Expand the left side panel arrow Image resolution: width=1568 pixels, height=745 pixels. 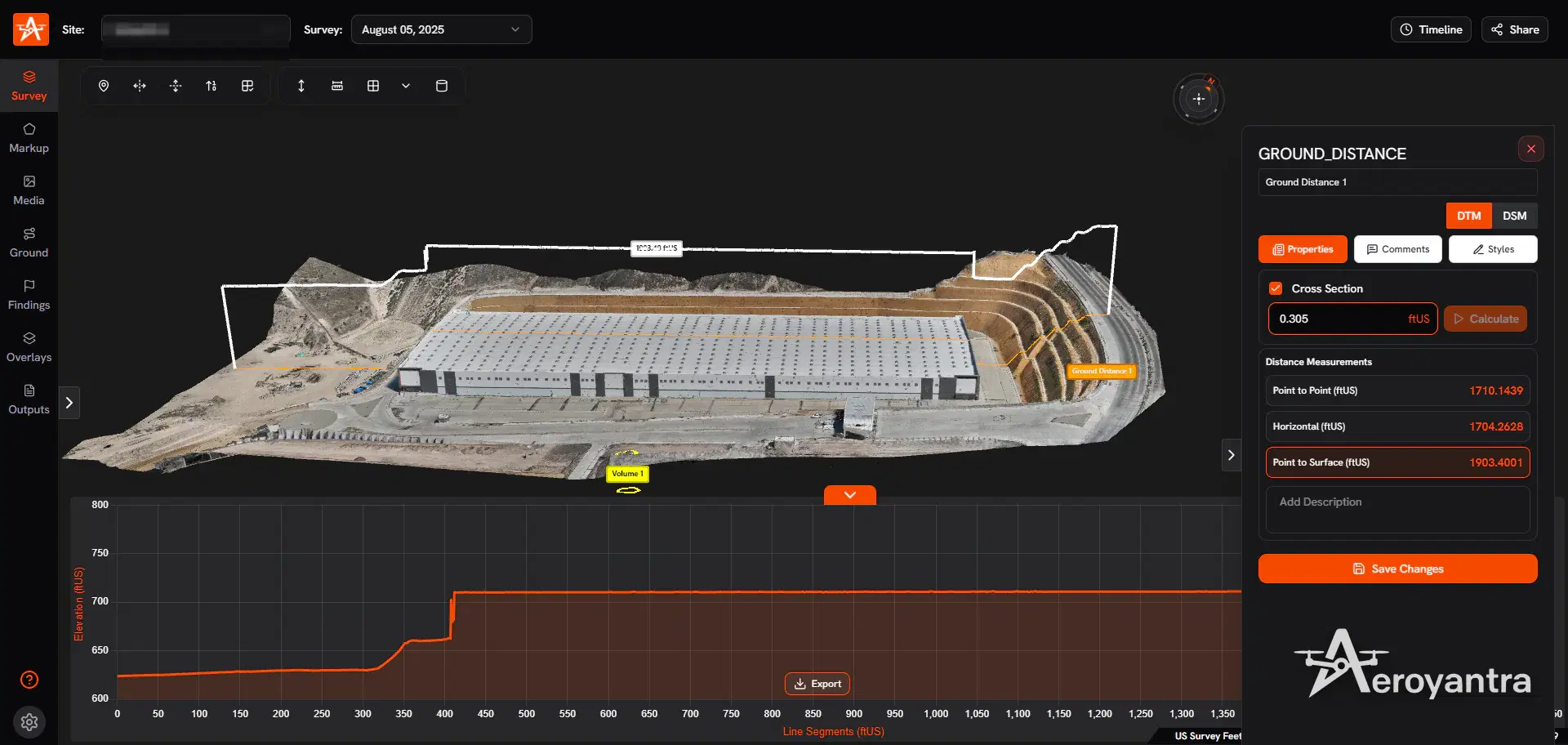[69, 403]
